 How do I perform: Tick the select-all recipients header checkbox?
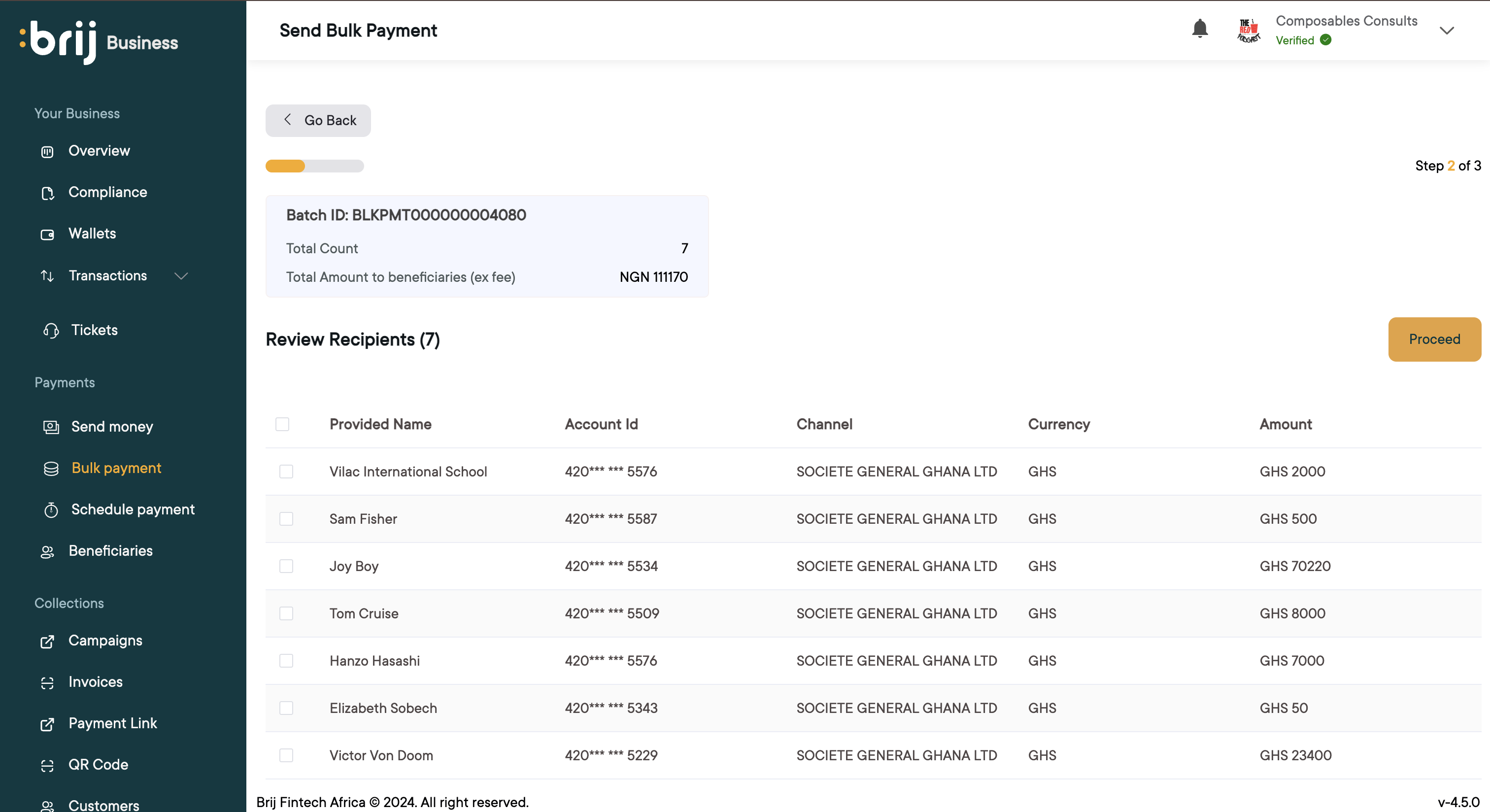(282, 424)
